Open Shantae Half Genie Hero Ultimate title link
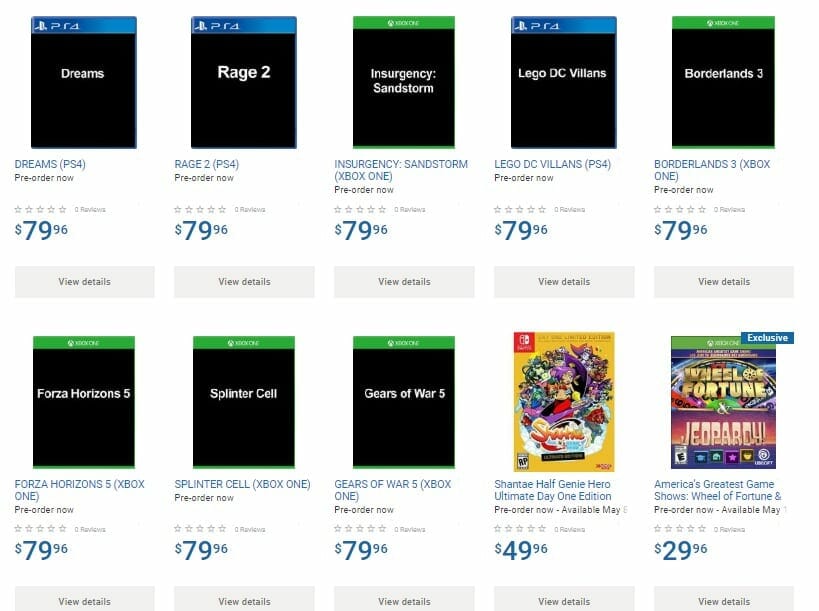 tap(553, 490)
